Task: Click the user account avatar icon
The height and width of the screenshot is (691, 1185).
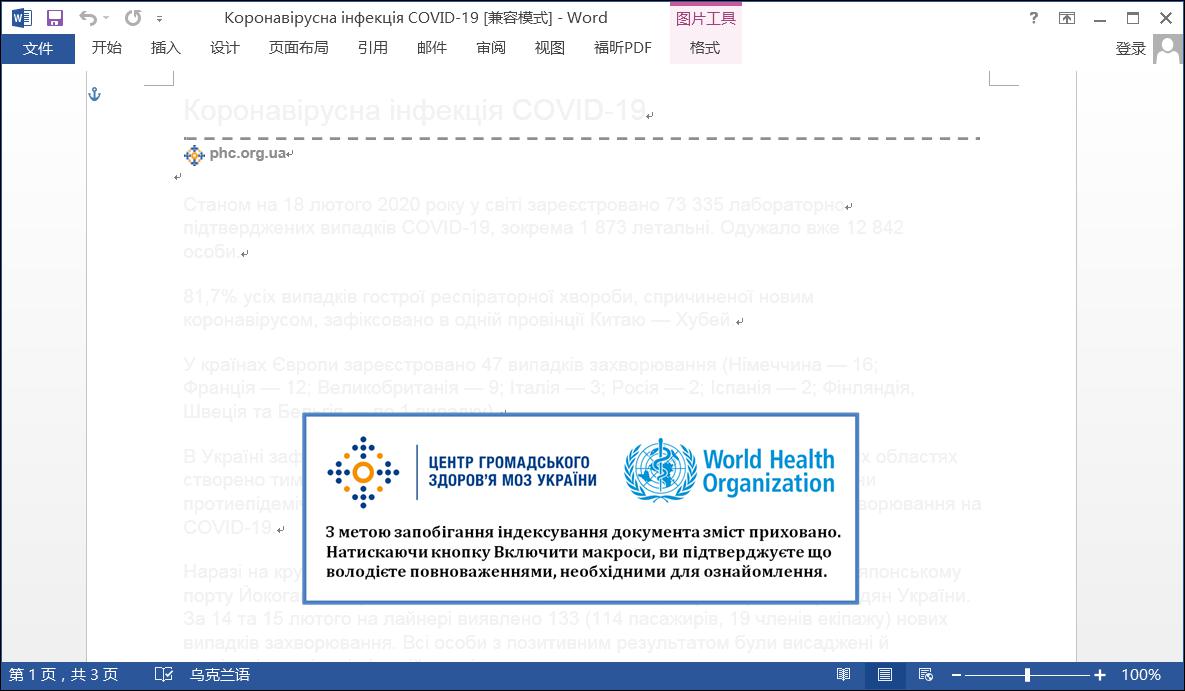Action: [1168, 49]
